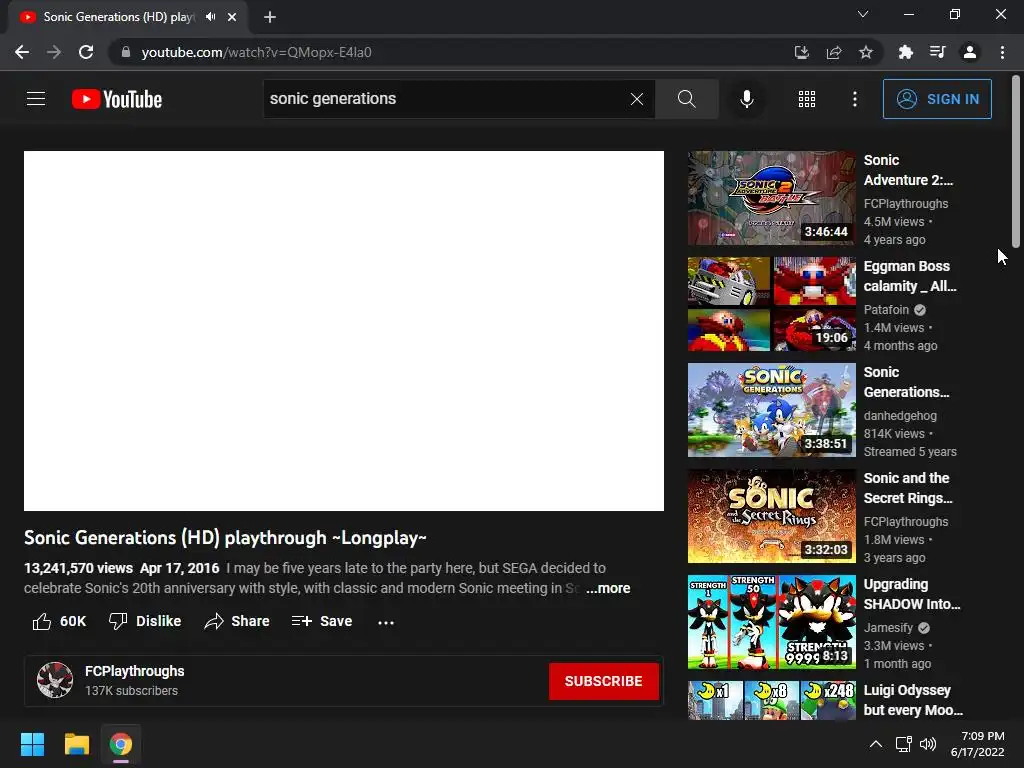Click the 'Sonic Adventure 2:...' title
Screen dimensions: 1024x768
click(x=908, y=170)
